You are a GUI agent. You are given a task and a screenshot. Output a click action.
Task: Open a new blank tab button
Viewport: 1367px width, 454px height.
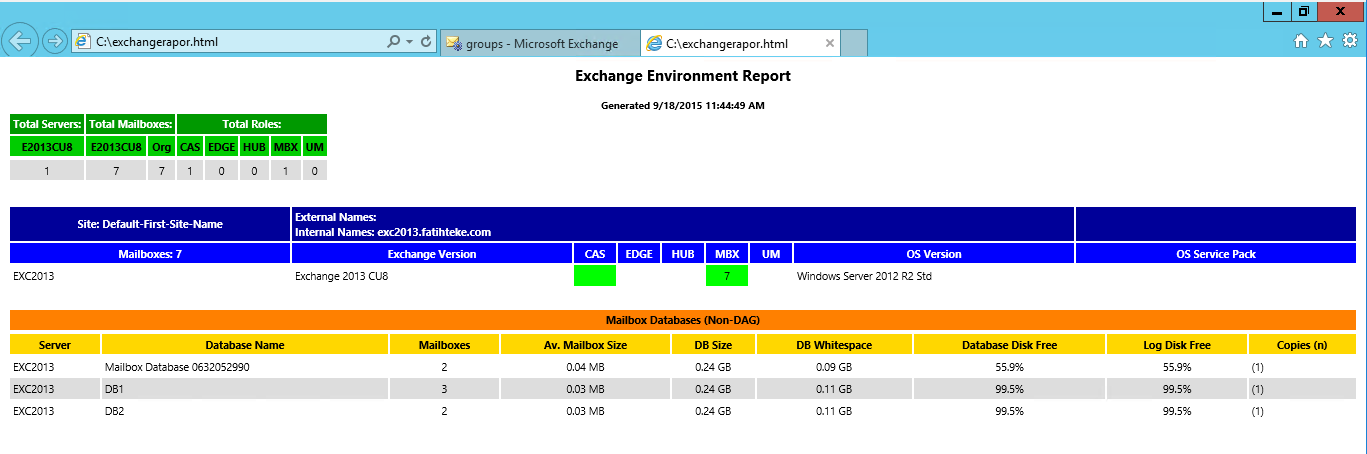(x=854, y=44)
